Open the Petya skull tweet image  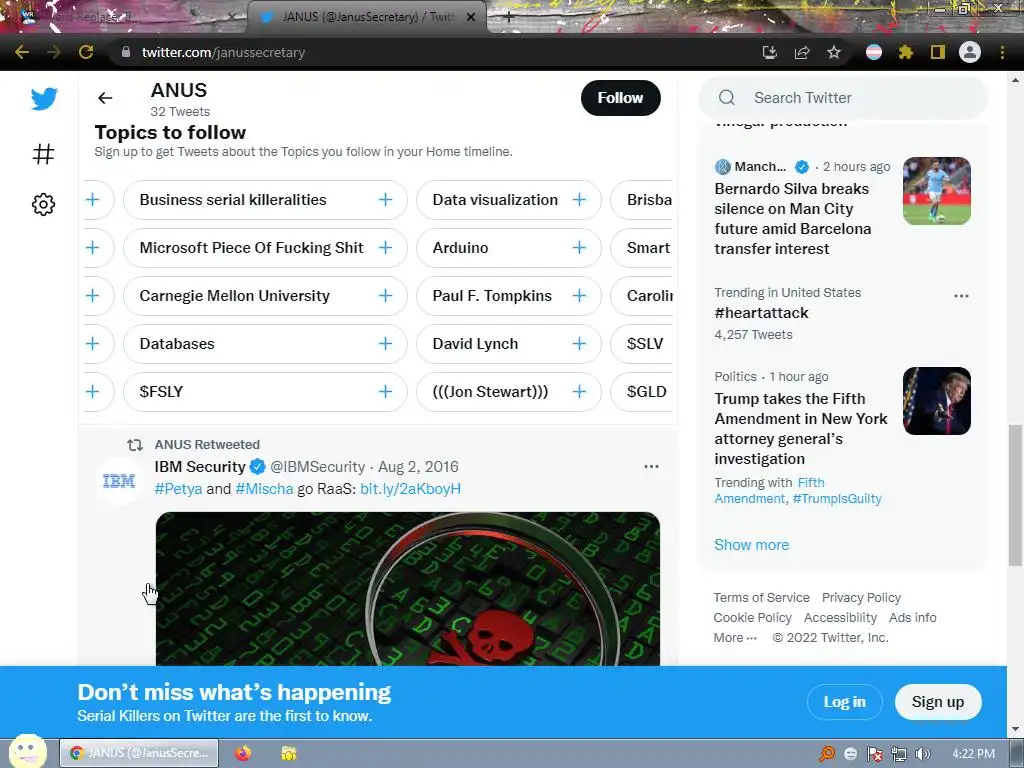[x=408, y=589]
